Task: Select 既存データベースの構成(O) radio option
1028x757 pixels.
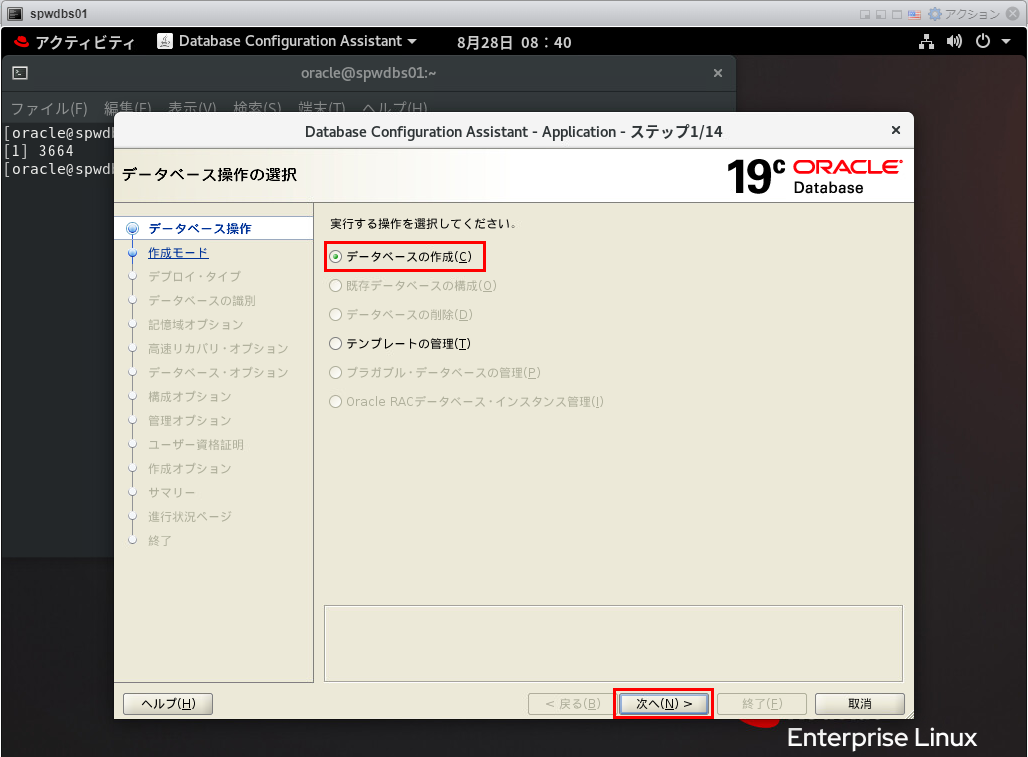Action: [x=336, y=286]
